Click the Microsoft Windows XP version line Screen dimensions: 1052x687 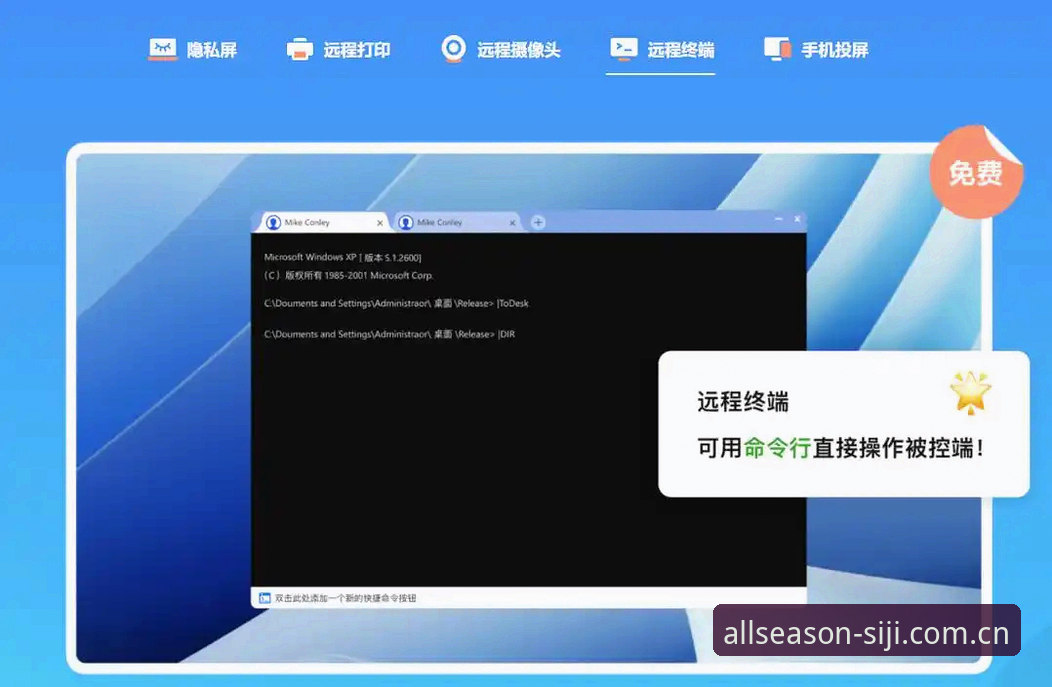point(342,257)
